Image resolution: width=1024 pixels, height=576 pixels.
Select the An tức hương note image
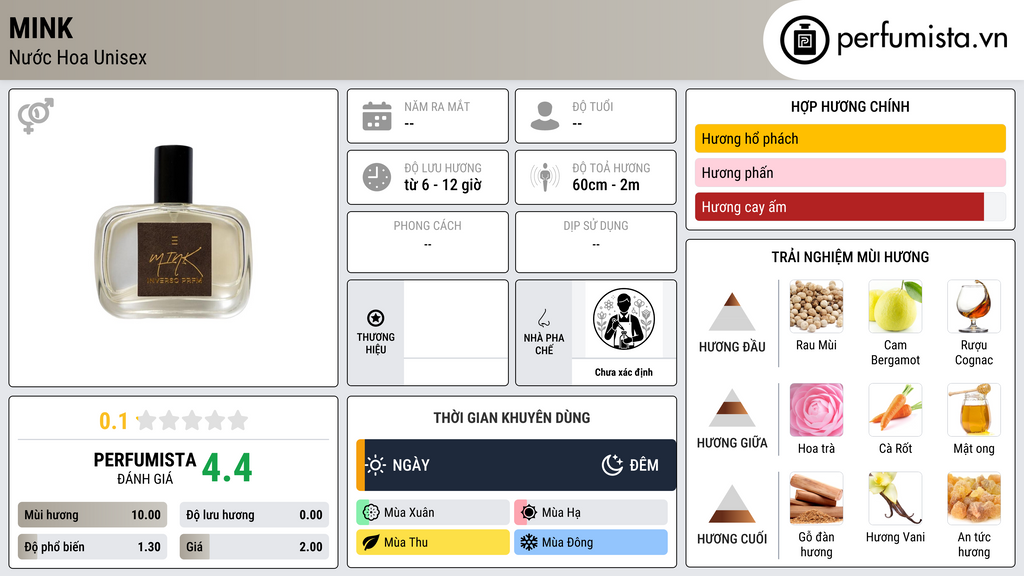[974, 498]
